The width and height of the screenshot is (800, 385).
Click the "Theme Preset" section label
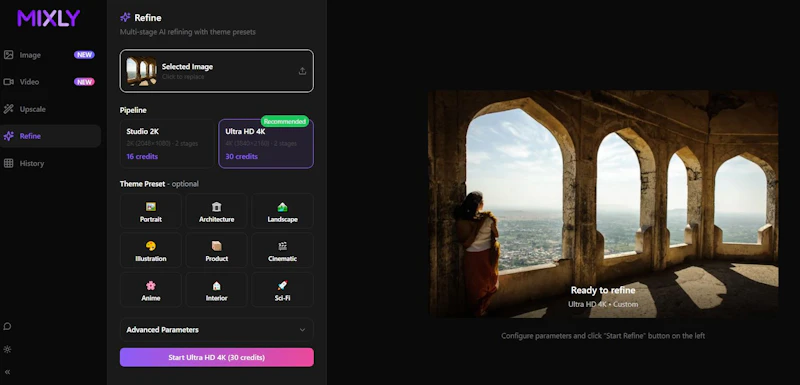[142, 184]
